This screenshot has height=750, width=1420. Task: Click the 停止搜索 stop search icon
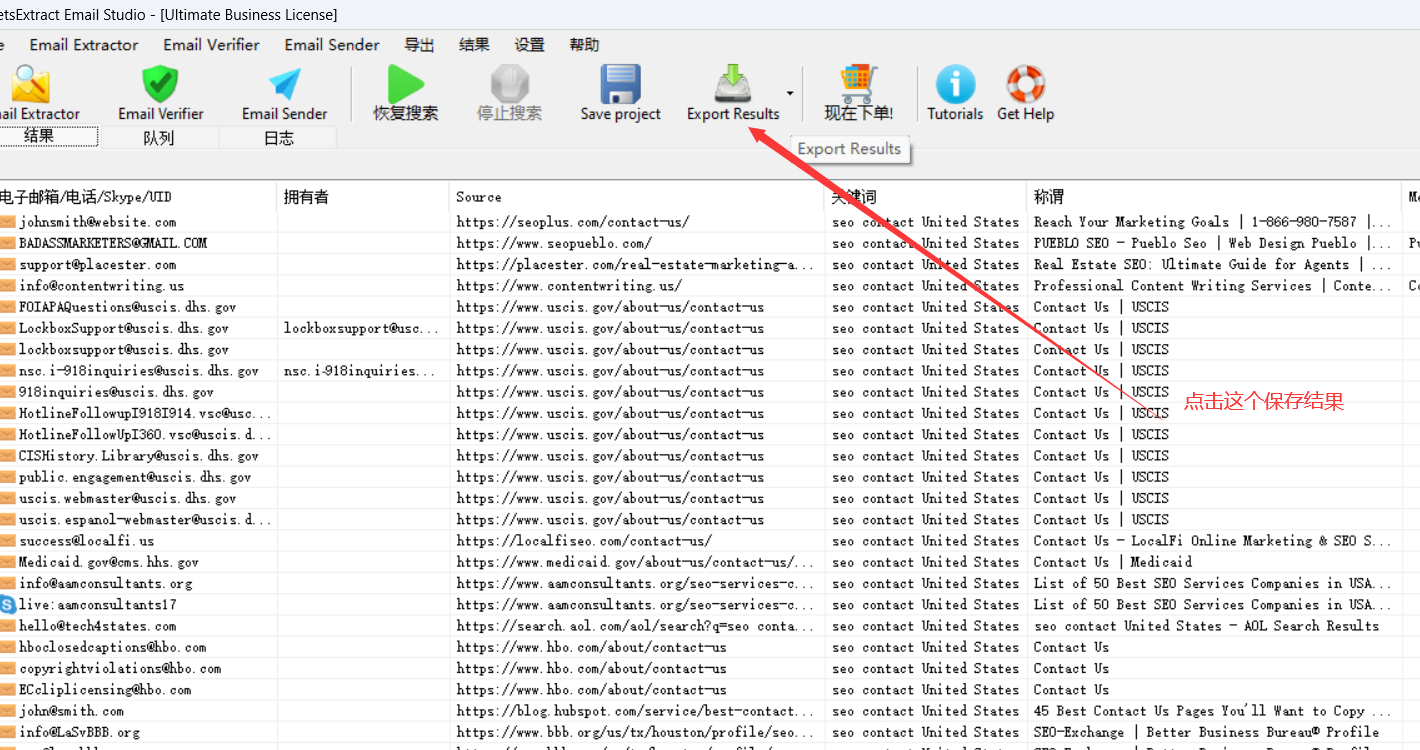click(x=509, y=82)
